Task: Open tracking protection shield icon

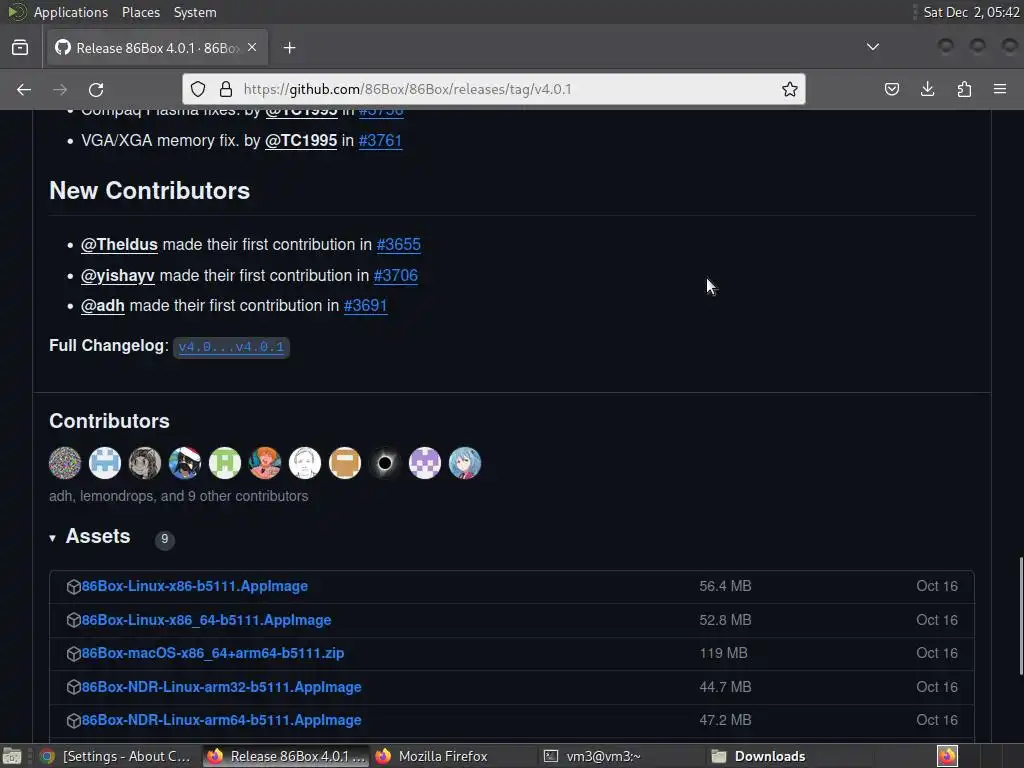Action: pos(198,89)
